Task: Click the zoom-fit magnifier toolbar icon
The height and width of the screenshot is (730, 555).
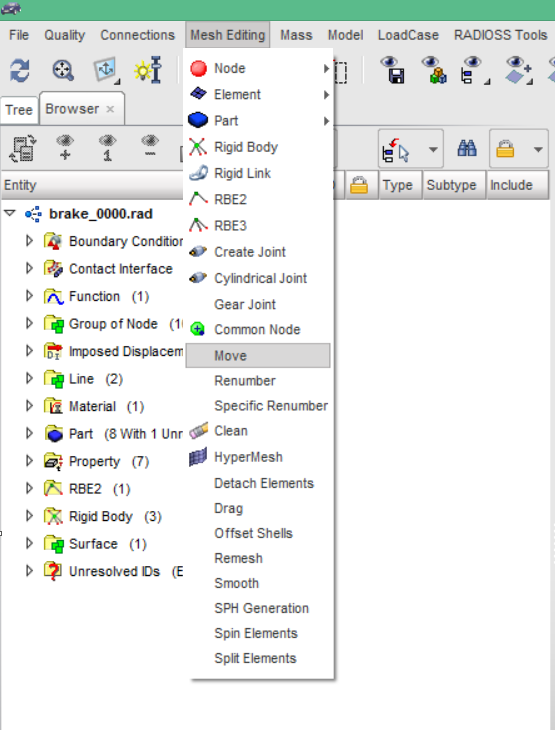Action: [63, 71]
